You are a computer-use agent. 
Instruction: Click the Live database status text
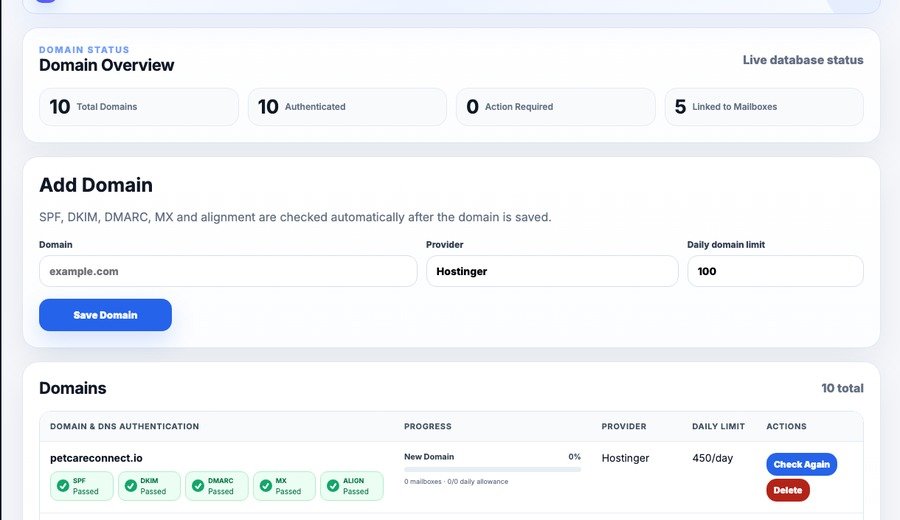[x=803, y=60]
